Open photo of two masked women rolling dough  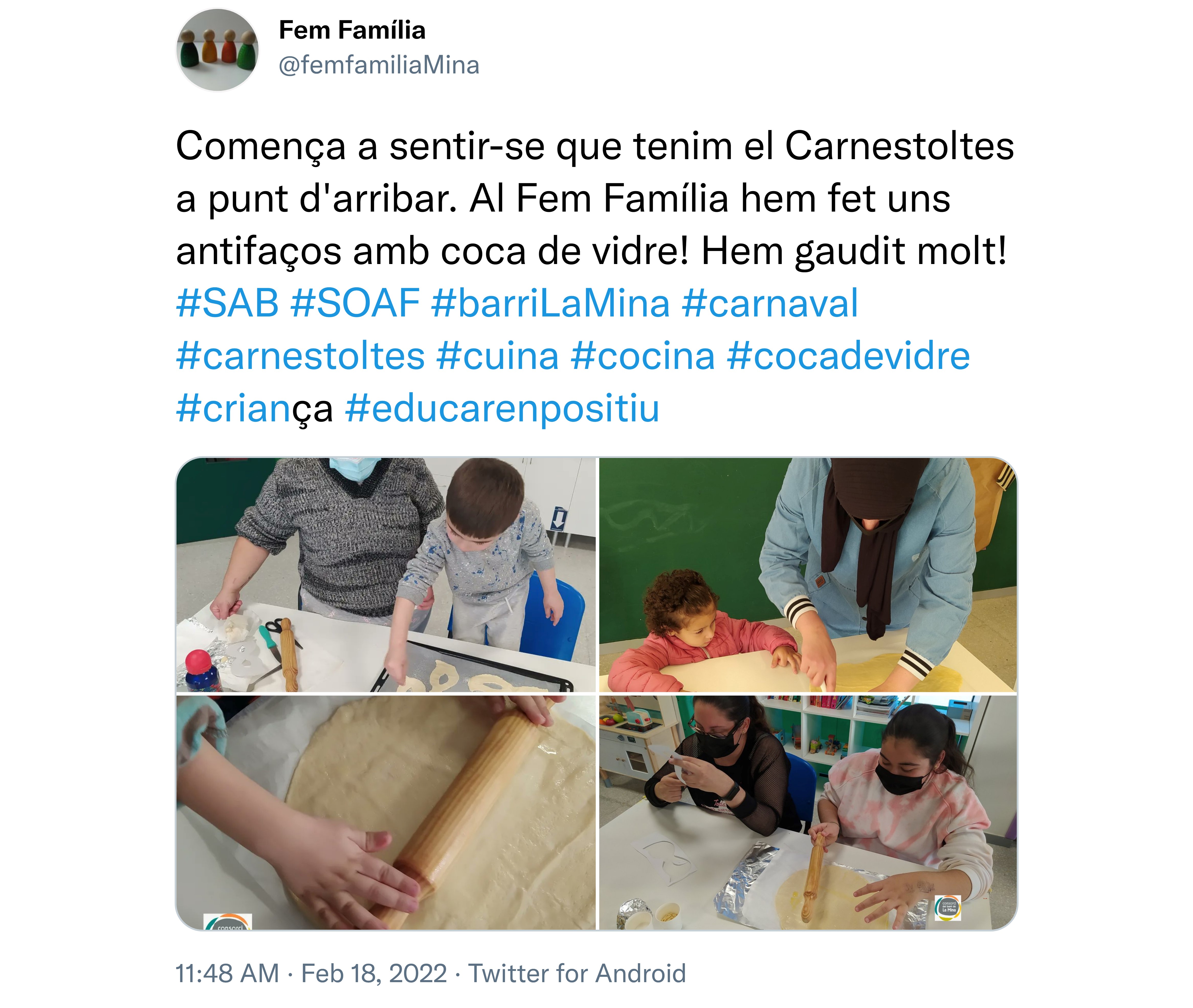[808, 813]
